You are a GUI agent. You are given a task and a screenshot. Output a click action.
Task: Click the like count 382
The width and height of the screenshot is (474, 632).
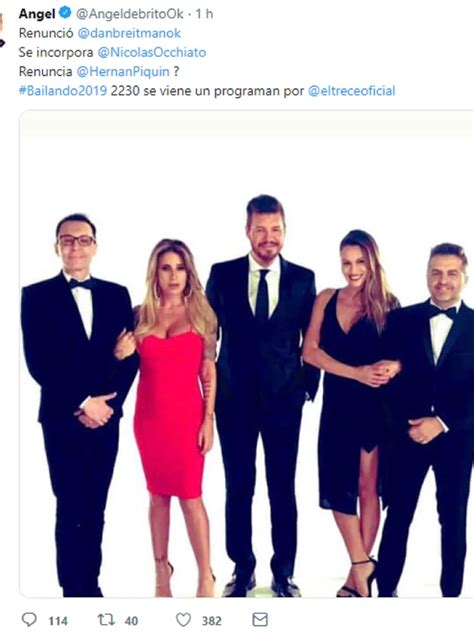coord(212,621)
